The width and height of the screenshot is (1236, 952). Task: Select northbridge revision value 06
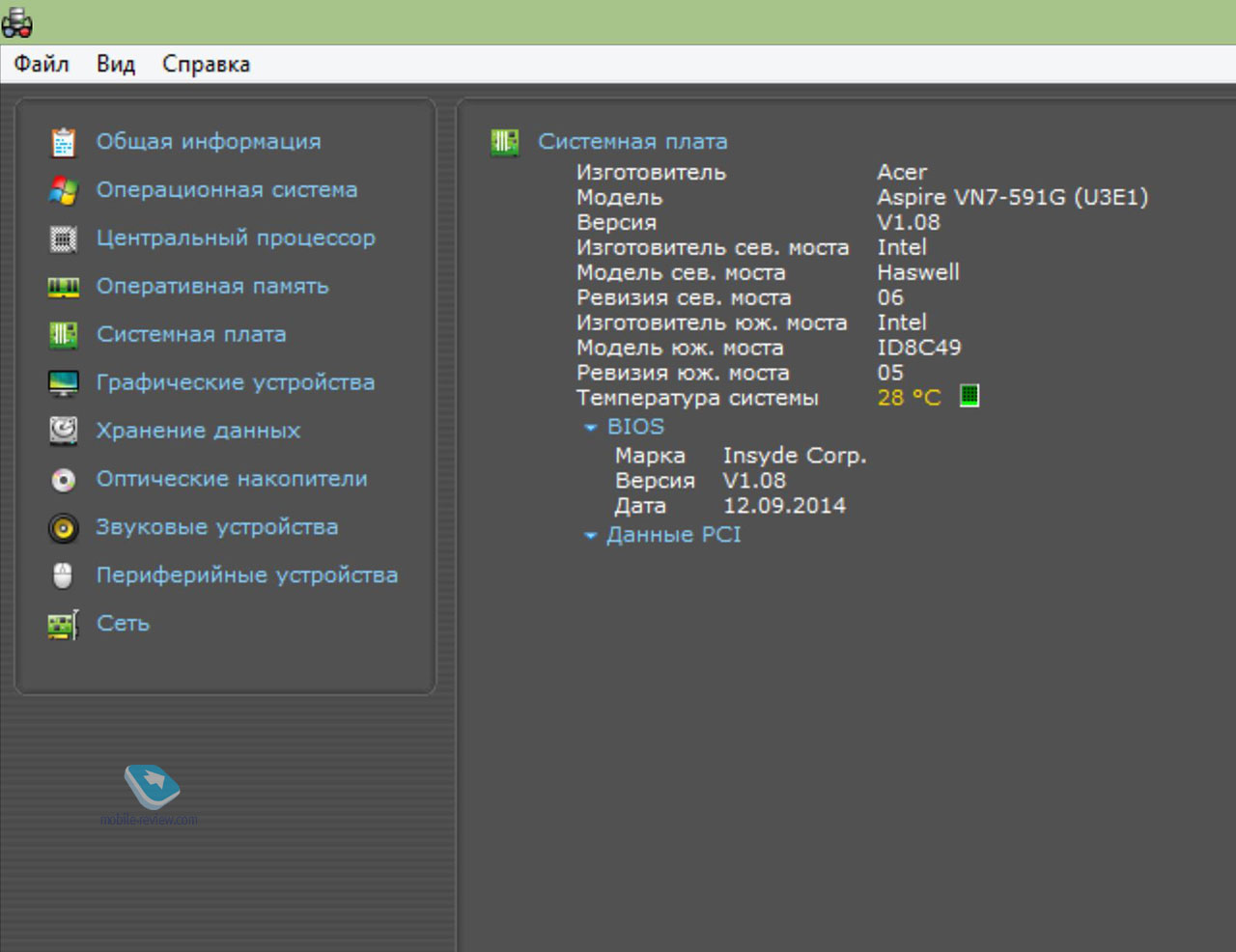890,297
